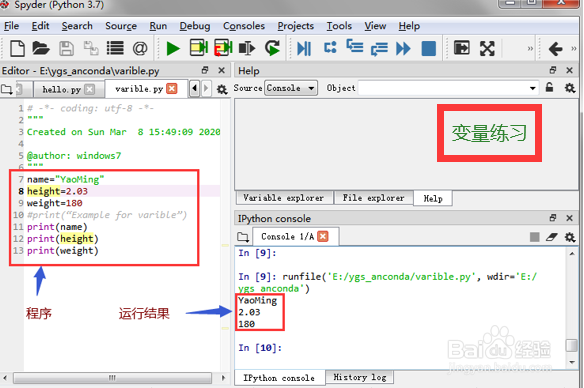Step over current line debug icon
Screen dimensions: 584x388
click(330, 48)
